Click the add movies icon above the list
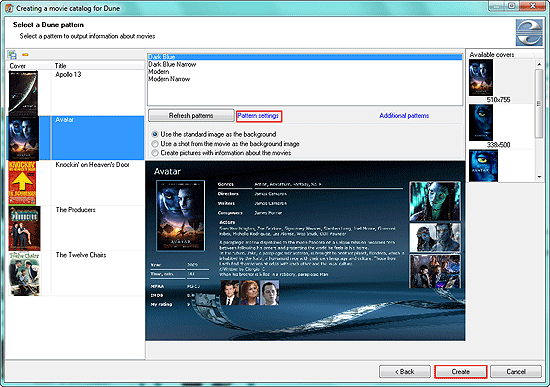Viewport: 550px width, 387px height. [x=12, y=55]
